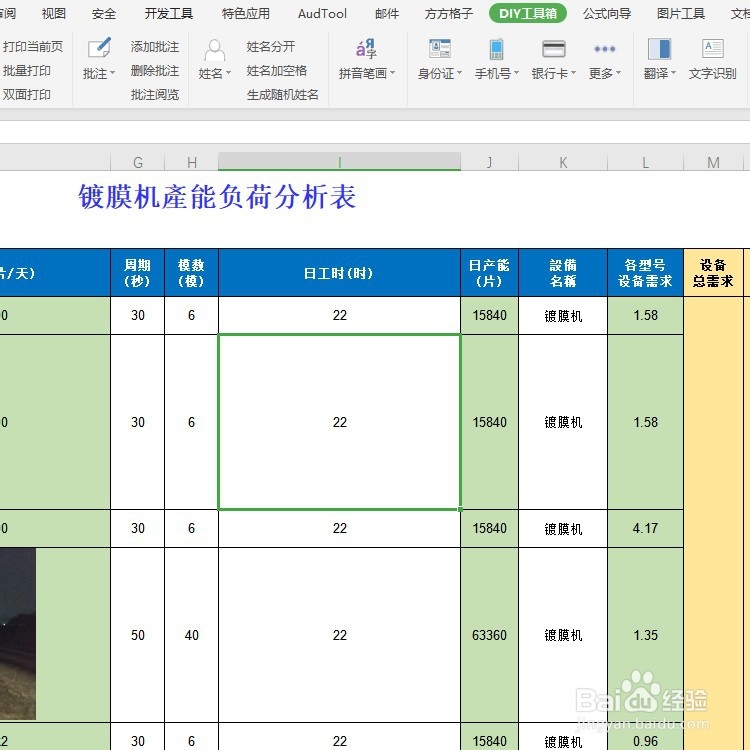750x750 pixels.
Task: Open the 更多 dropdown
Action: [x=618, y=73]
